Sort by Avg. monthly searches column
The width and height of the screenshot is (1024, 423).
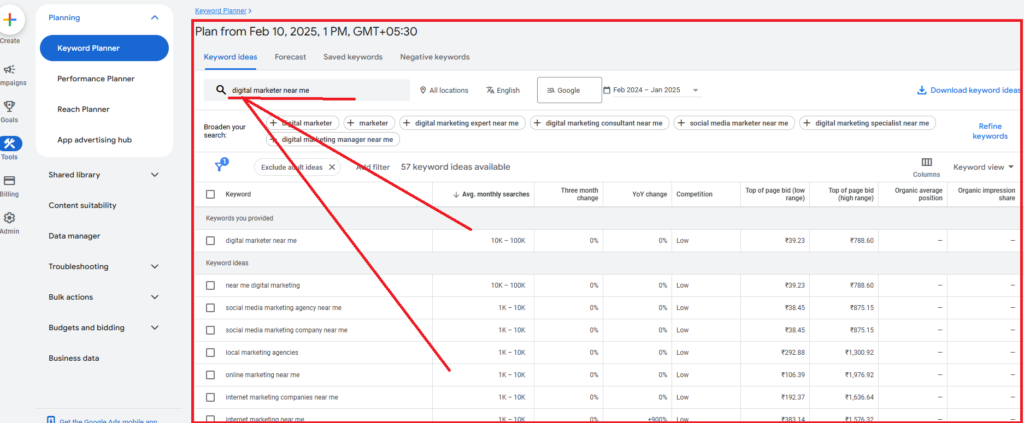pyautogui.click(x=491, y=194)
